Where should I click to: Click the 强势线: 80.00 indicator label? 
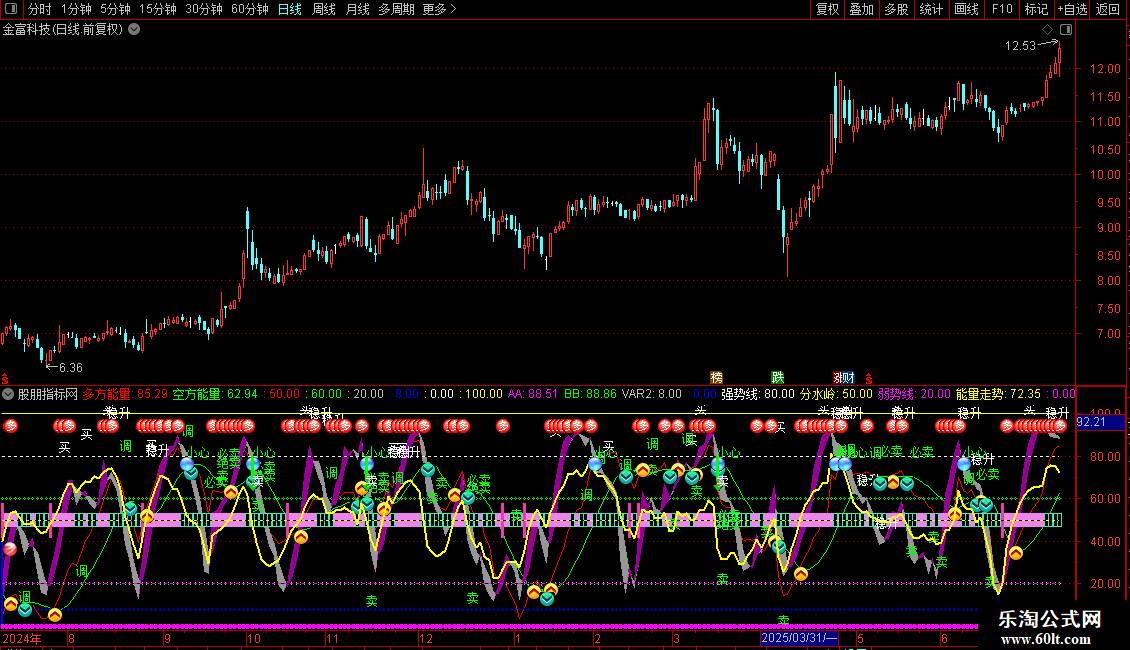pyautogui.click(x=757, y=394)
